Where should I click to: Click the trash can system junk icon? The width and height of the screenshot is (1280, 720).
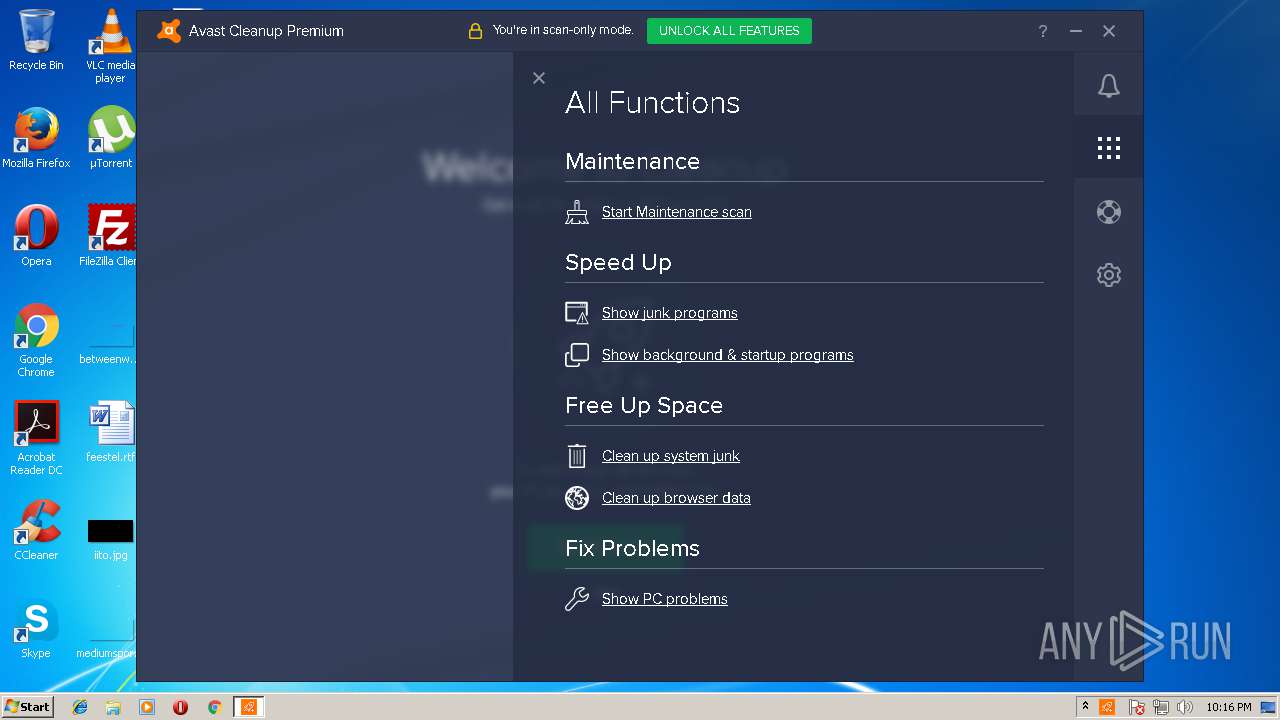point(577,456)
